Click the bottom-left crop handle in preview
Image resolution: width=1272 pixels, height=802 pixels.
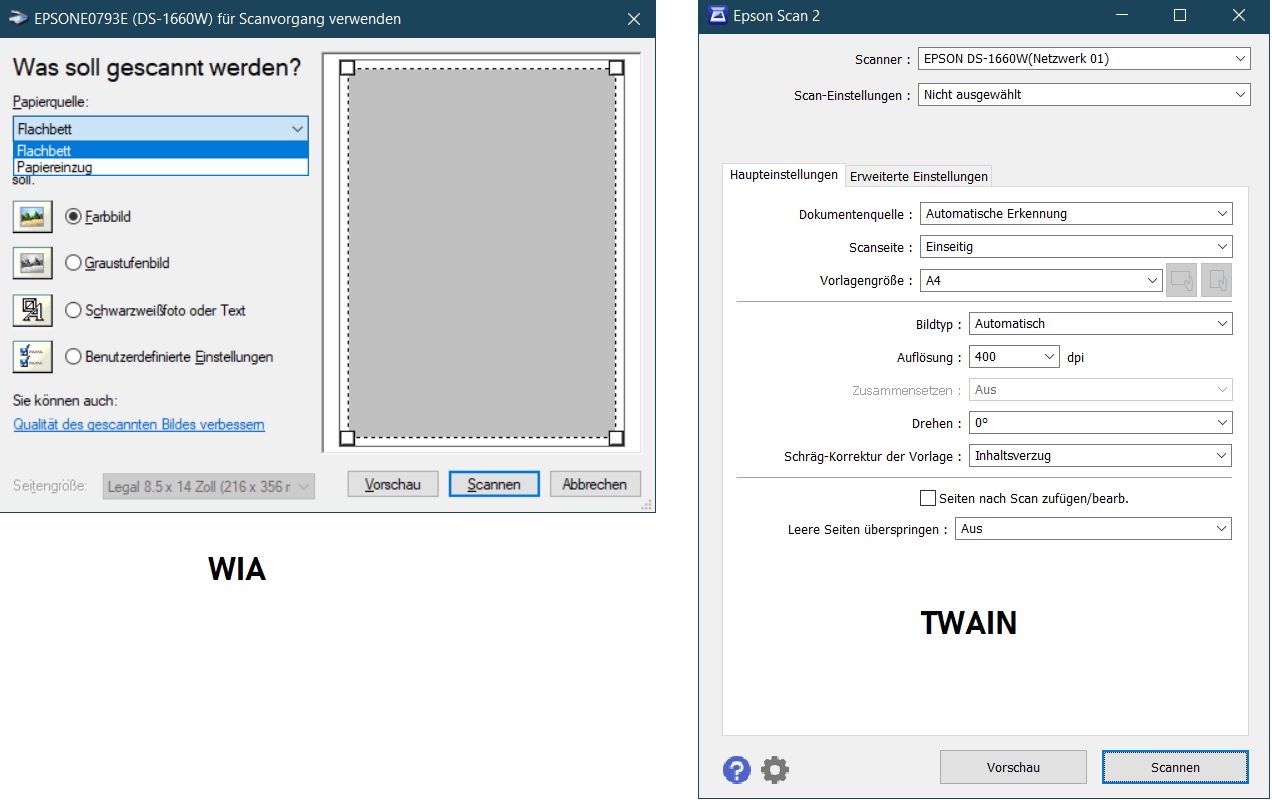click(x=347, y=438)
